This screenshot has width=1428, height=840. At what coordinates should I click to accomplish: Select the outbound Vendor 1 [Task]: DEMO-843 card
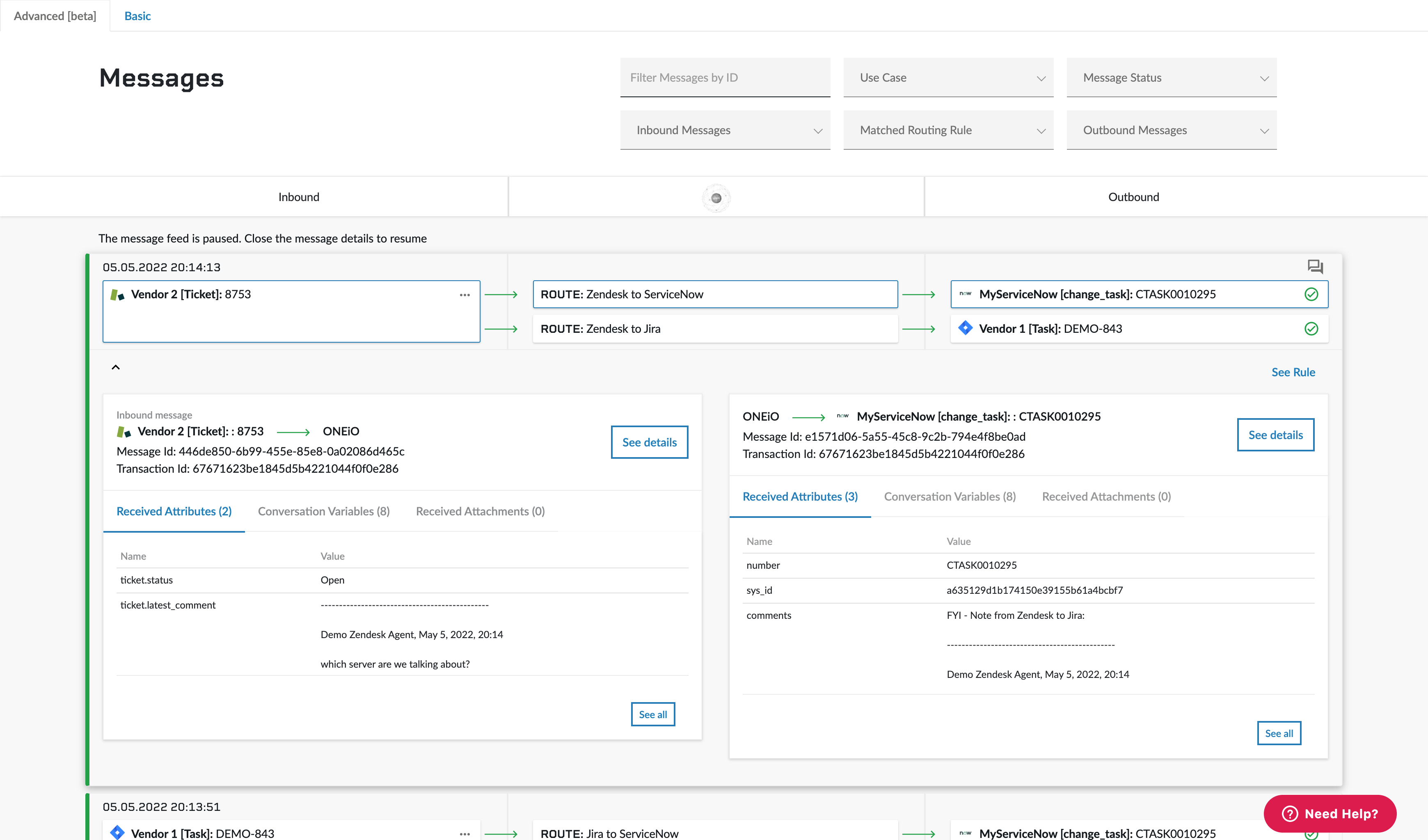tap(1139, 329)
